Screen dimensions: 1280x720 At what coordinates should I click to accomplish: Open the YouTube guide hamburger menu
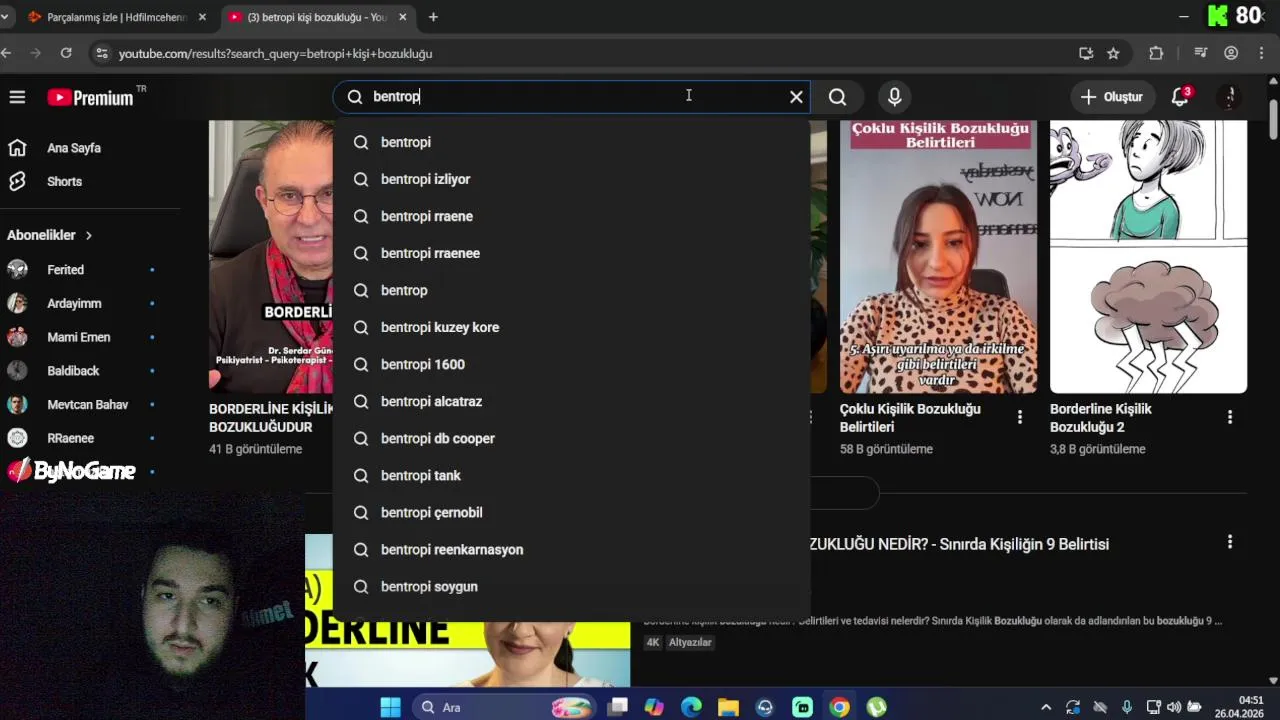[17, 97]
